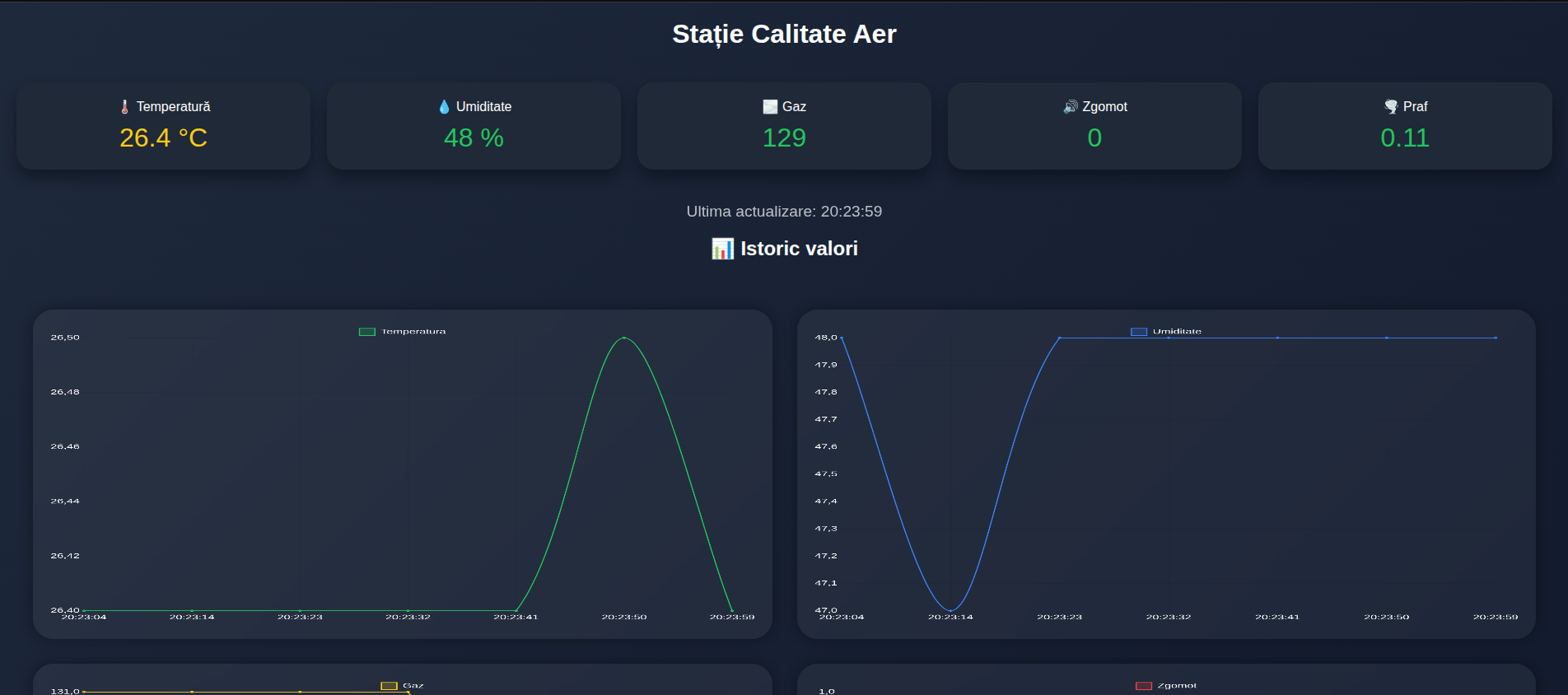Click 47,8 on the Umiditate y-axis
Screen dimensions: 1568x695
(826, 392)
